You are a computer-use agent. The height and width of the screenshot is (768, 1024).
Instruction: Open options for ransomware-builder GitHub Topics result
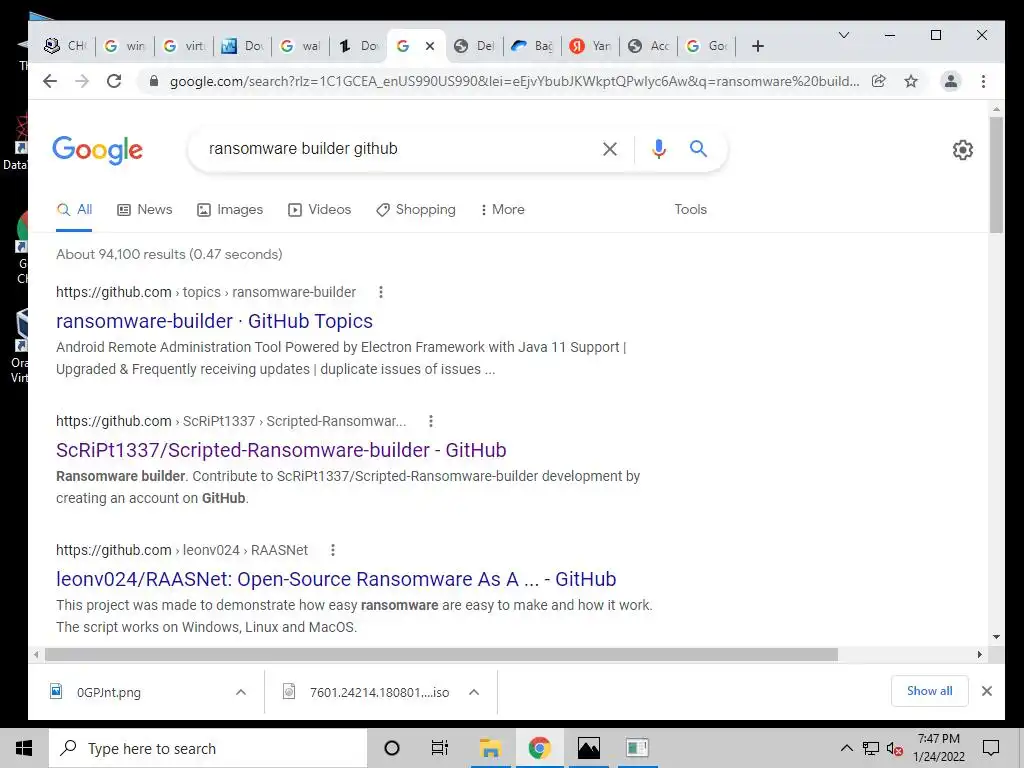(381, 292)
